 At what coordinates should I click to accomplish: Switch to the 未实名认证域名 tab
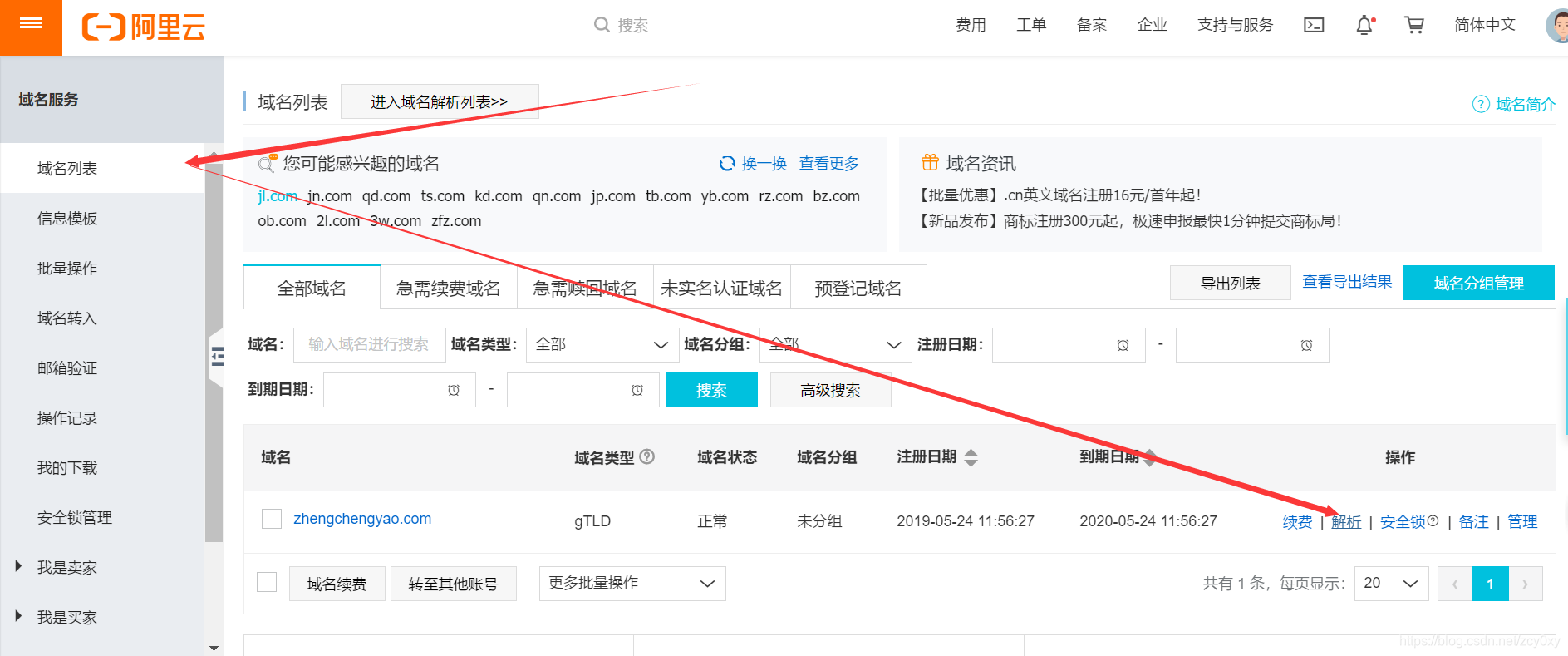[x=721, y=288]
